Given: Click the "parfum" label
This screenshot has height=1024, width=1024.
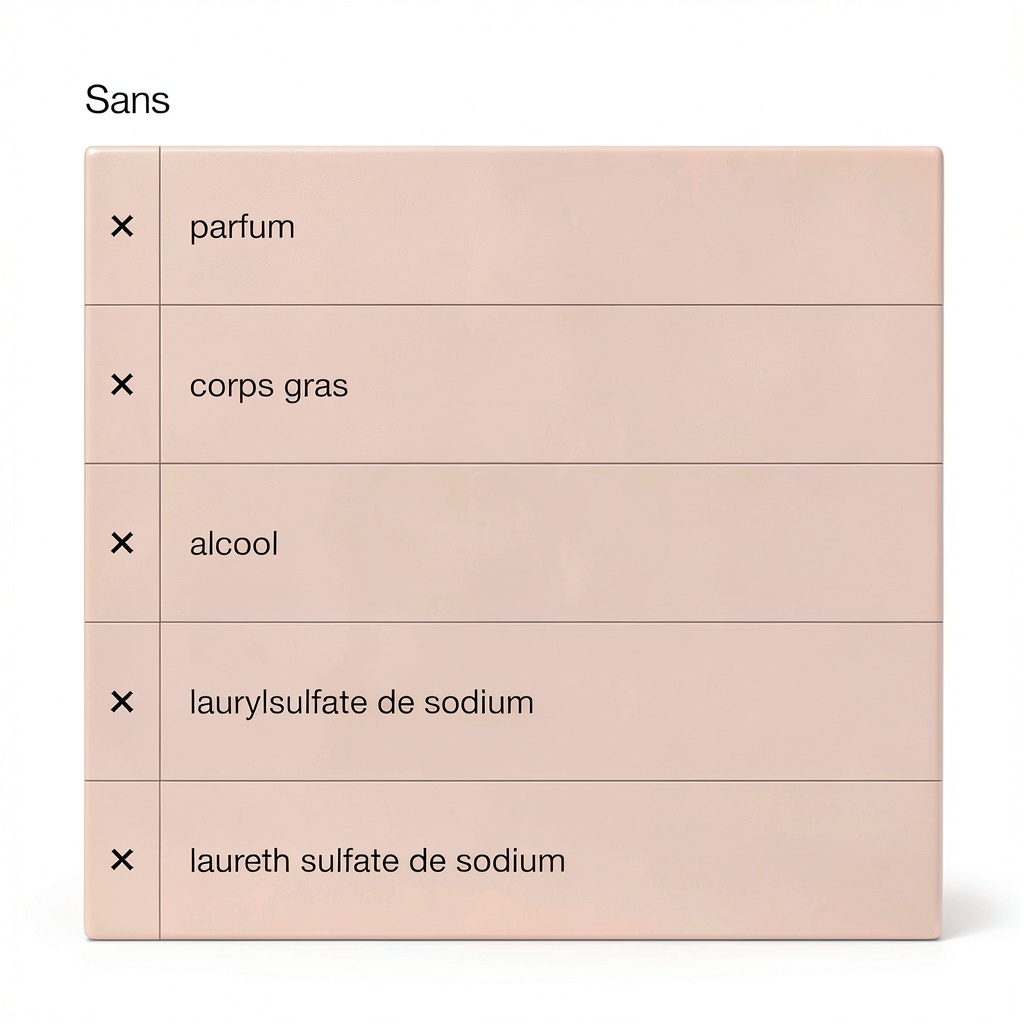Looking at the screenshot, I should [242, 228].
